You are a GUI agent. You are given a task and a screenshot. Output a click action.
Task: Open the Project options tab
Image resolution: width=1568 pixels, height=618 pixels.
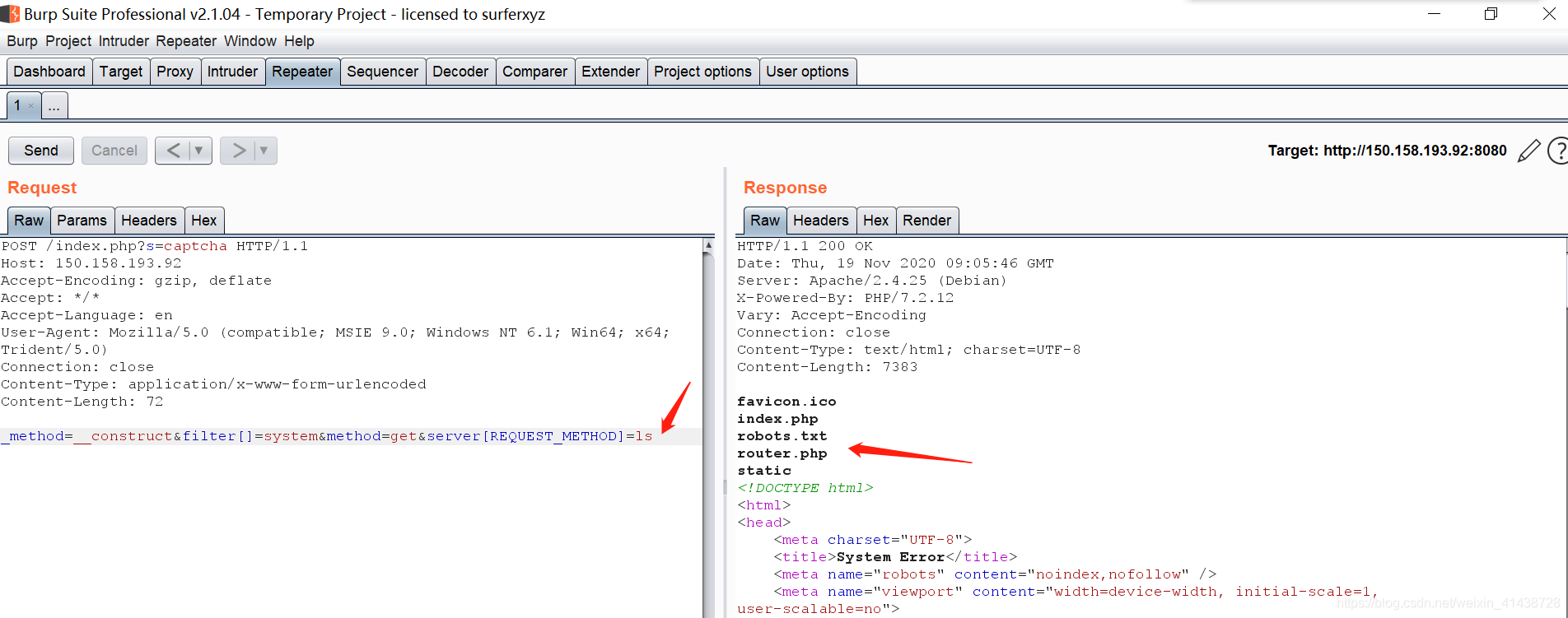point(702,72)
